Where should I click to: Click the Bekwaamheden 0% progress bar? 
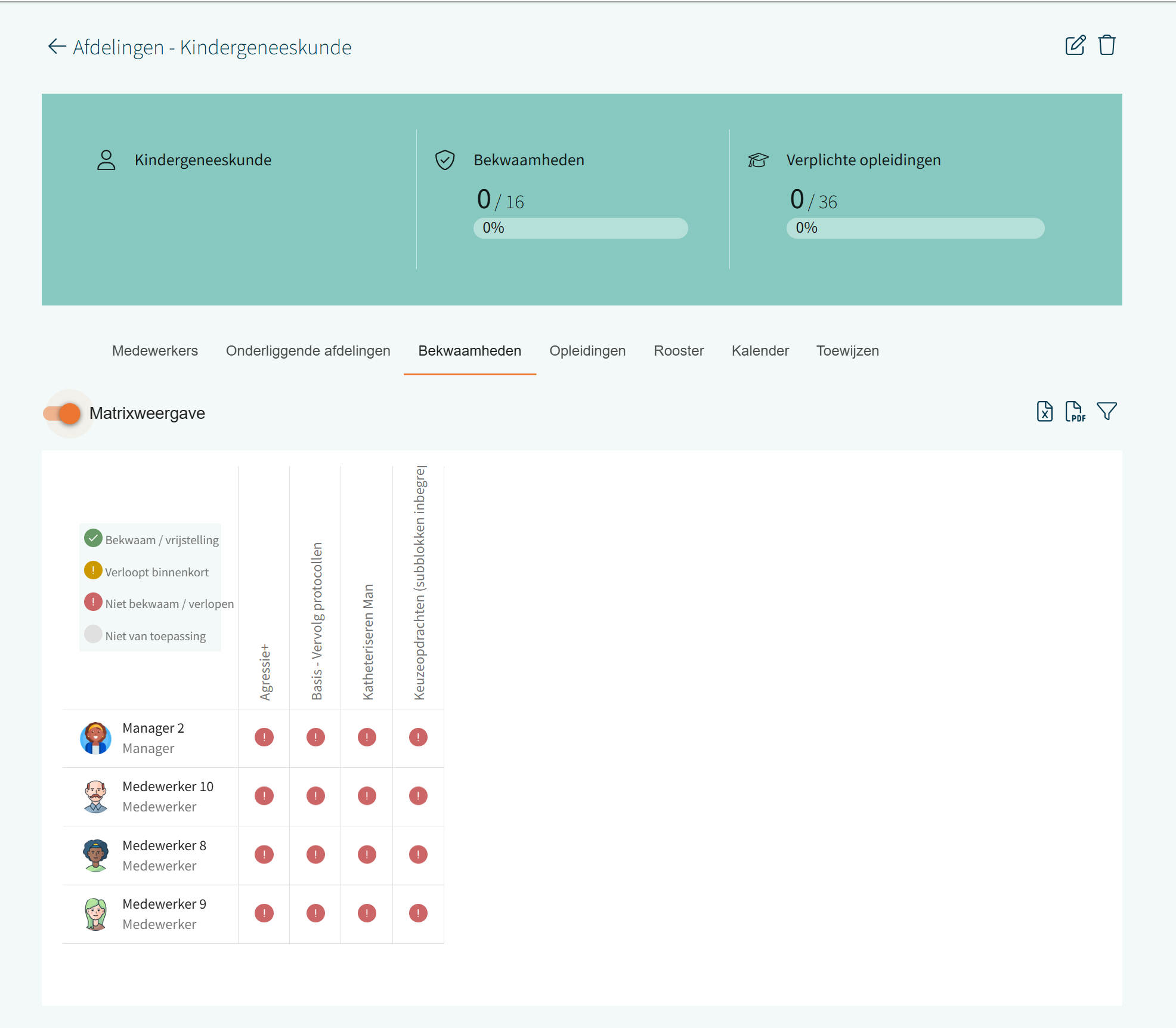[580, 228]
